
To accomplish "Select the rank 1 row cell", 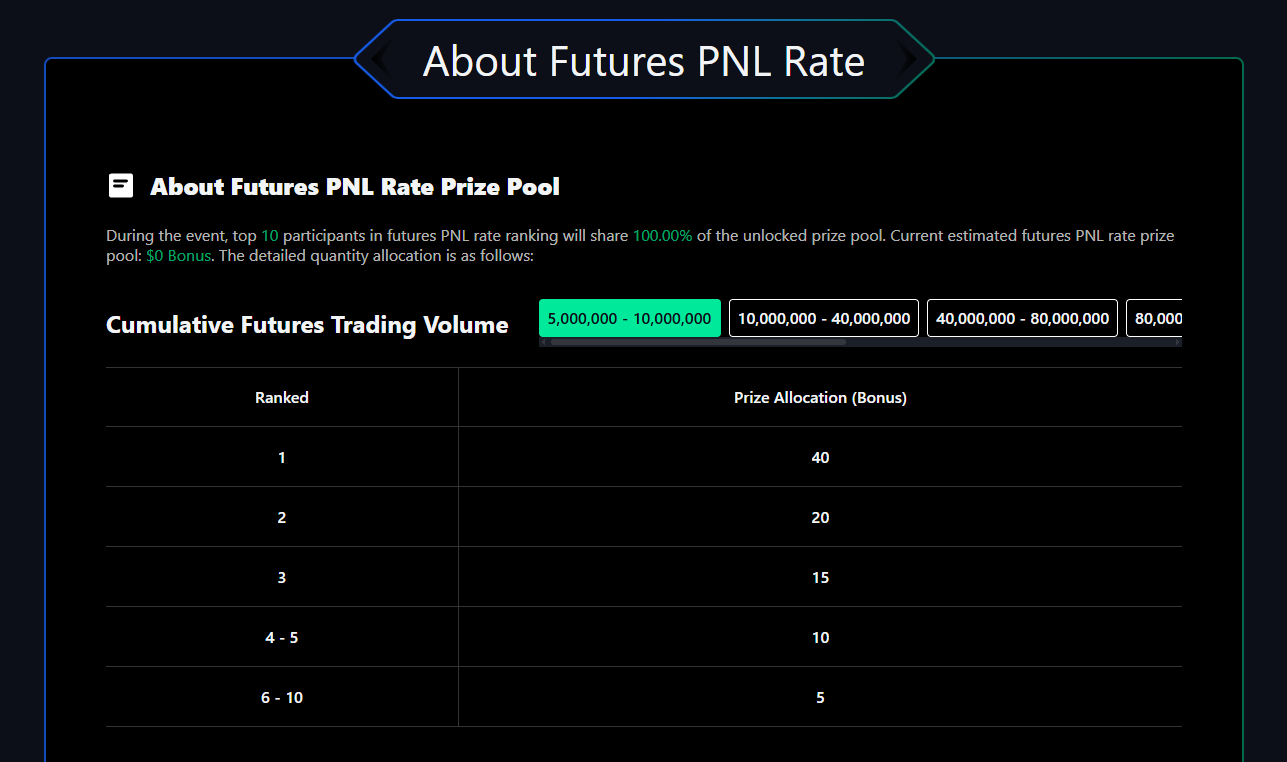I will pos(282,457).
